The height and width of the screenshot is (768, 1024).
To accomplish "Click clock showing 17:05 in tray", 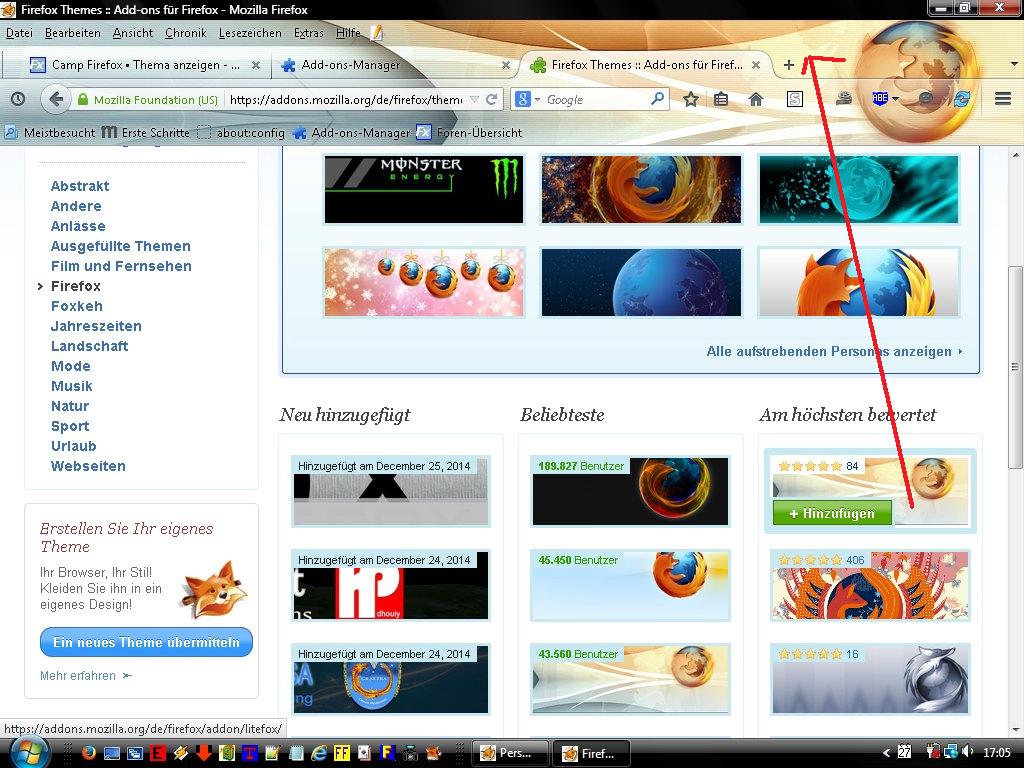I will (x=996, y=752).
